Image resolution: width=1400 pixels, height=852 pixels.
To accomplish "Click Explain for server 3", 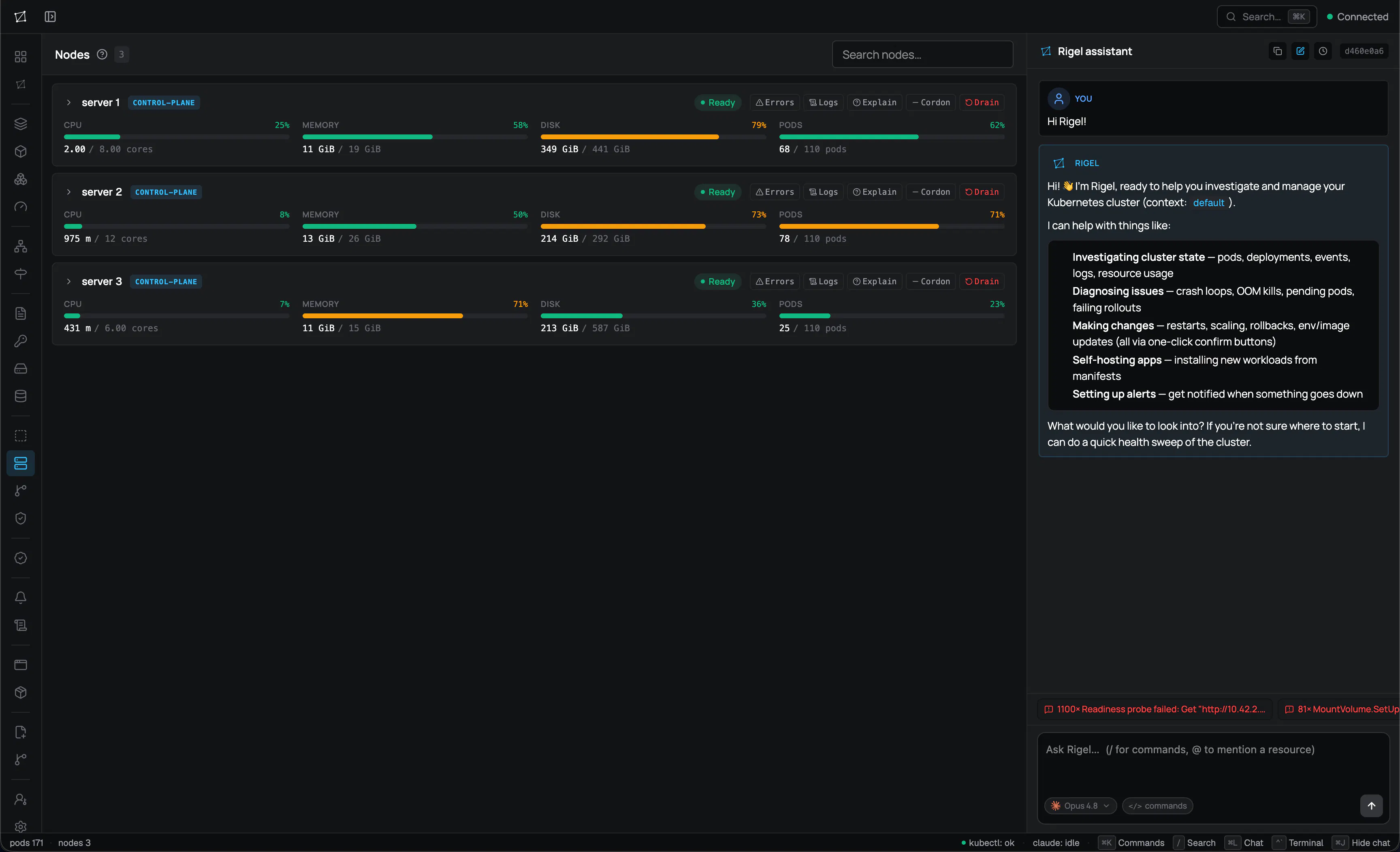I will tap(875, 281).
